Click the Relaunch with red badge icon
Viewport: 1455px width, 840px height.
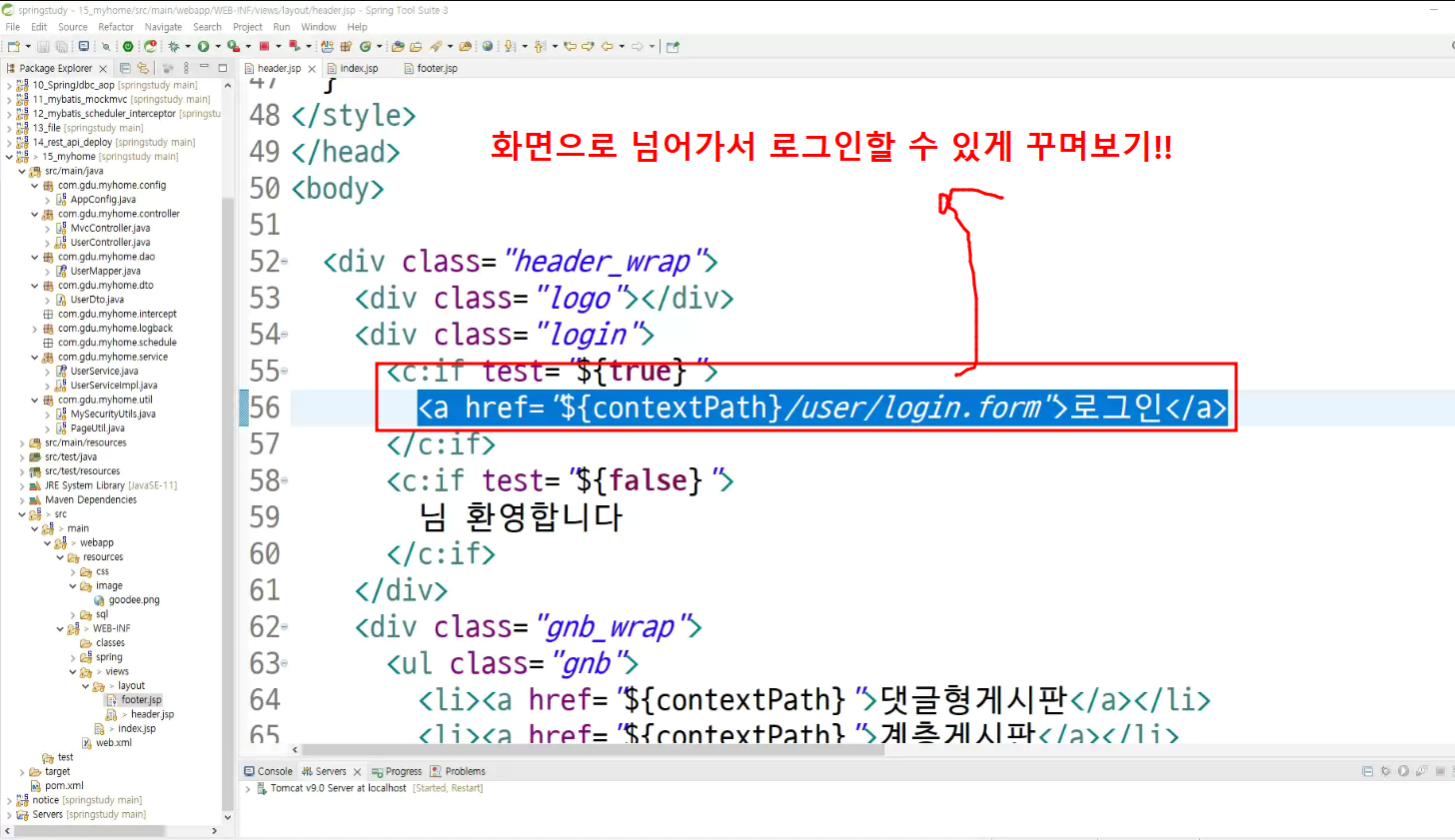tap(150, 46)
